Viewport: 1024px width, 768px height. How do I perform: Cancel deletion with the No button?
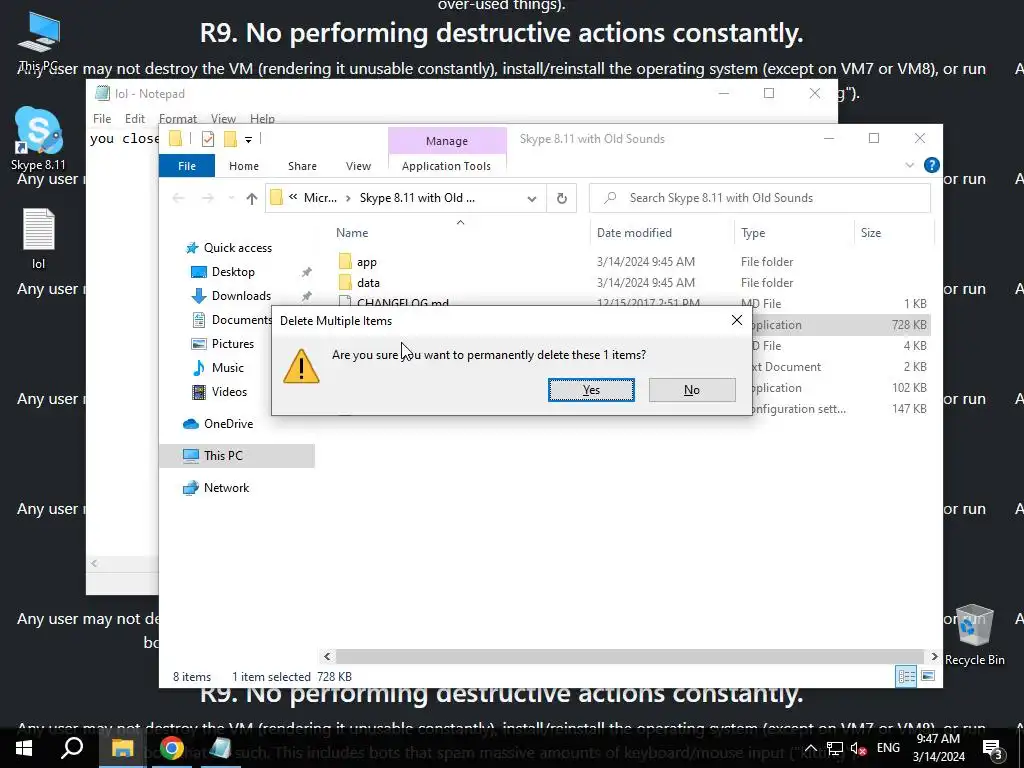click(692, 390)
